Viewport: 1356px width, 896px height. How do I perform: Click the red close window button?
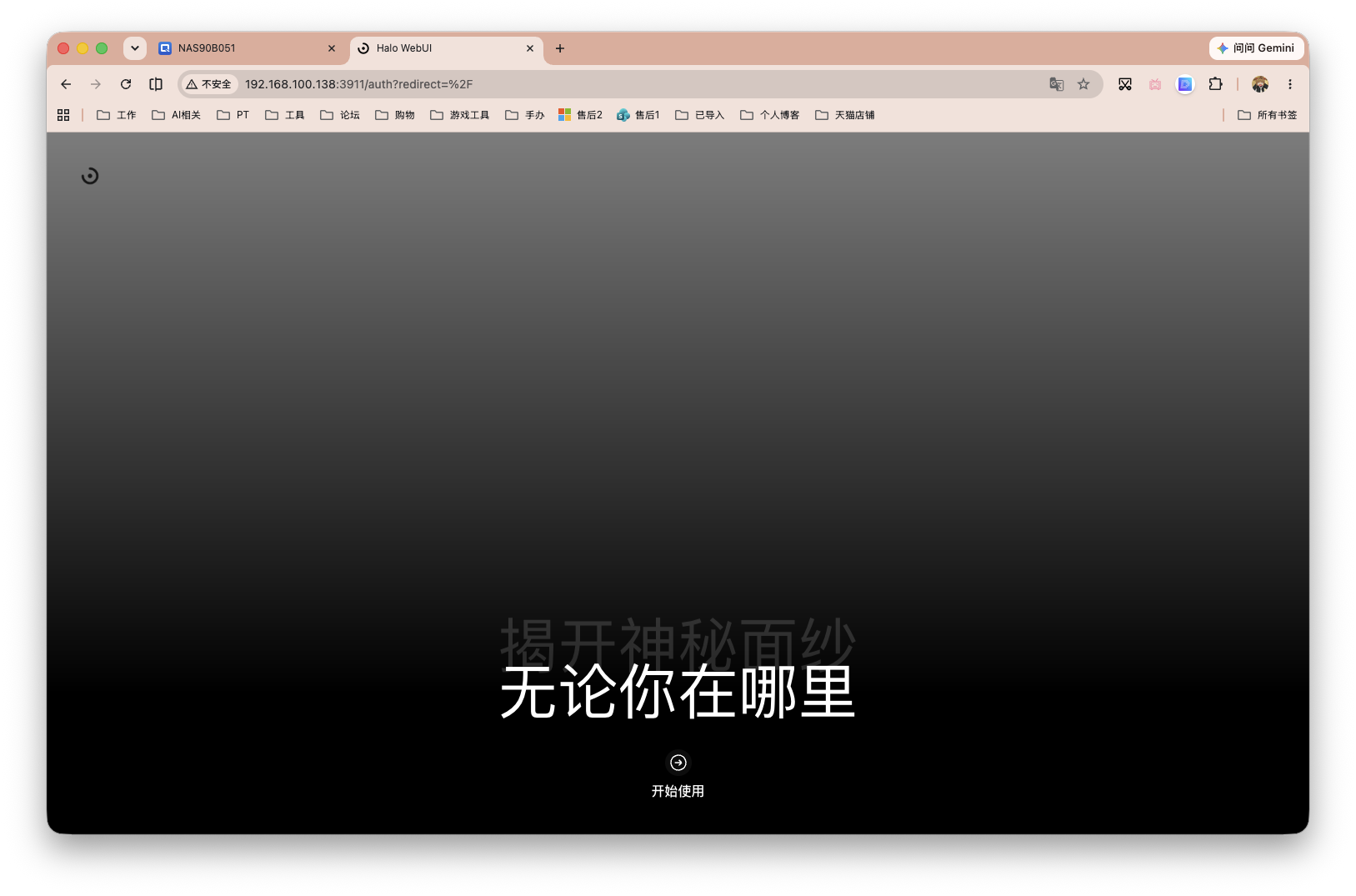pyautogui.click(x=63, y=48)
